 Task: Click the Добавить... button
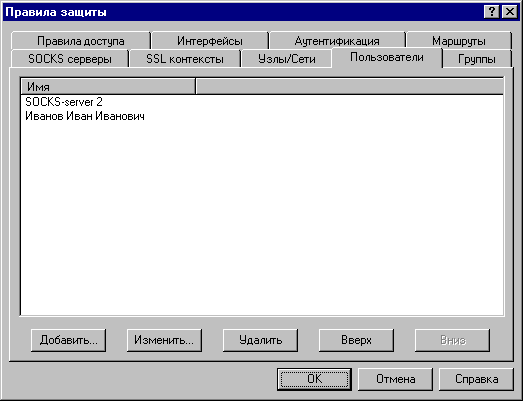(68, 340)
